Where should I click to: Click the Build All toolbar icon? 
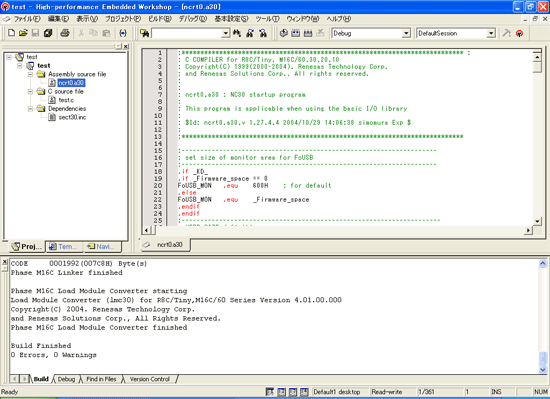tap(308, 33)
